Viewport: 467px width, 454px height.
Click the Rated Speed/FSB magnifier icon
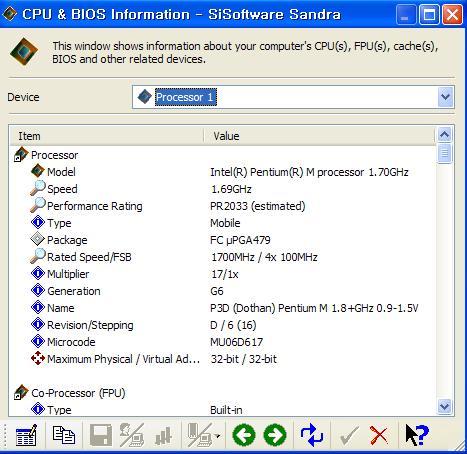click(37, 256)
